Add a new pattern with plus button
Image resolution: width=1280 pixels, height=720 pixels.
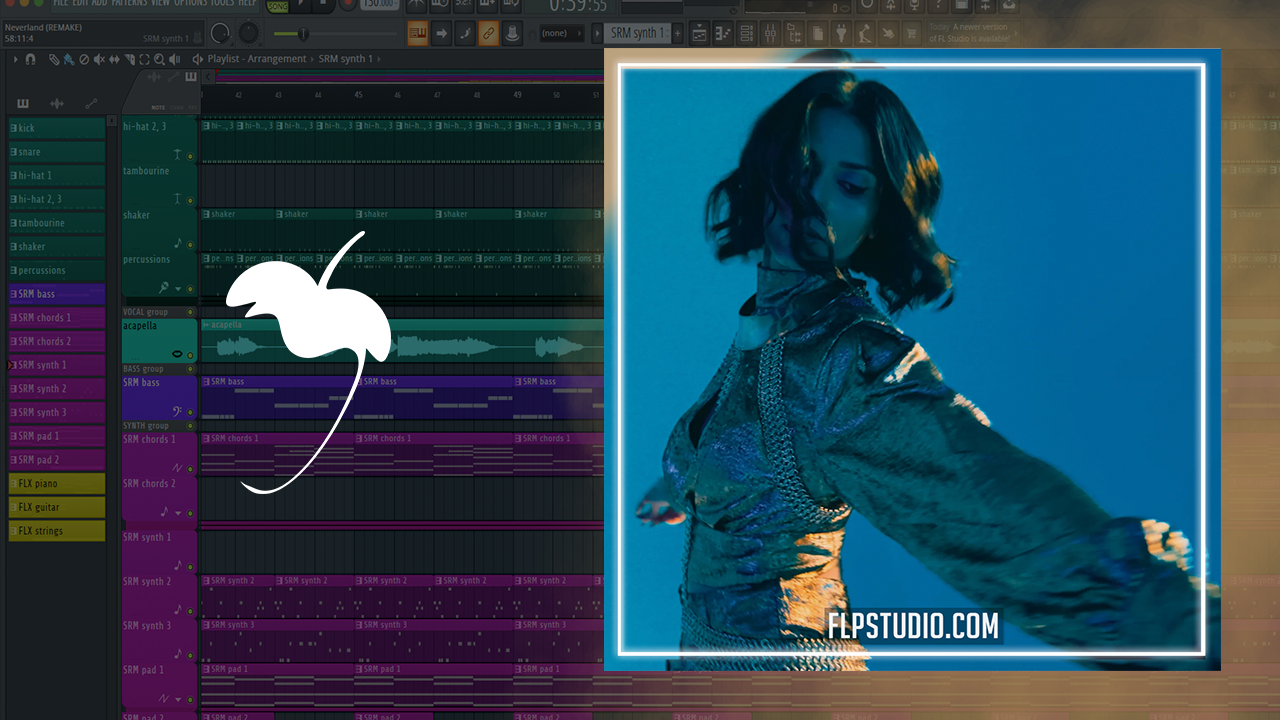[x=677, y=33]
